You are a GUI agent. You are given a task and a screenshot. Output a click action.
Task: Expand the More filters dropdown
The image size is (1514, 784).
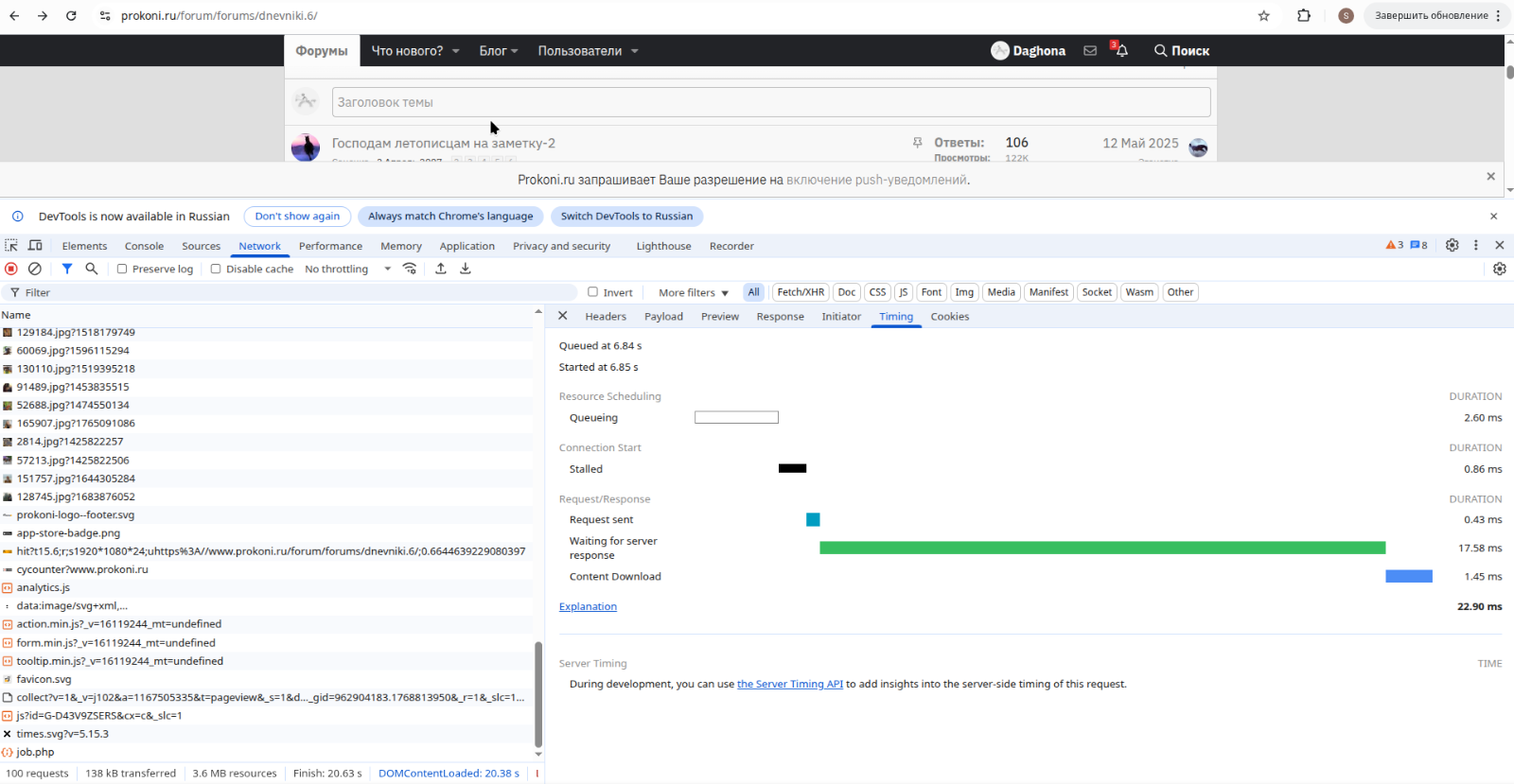pos(693,292)
